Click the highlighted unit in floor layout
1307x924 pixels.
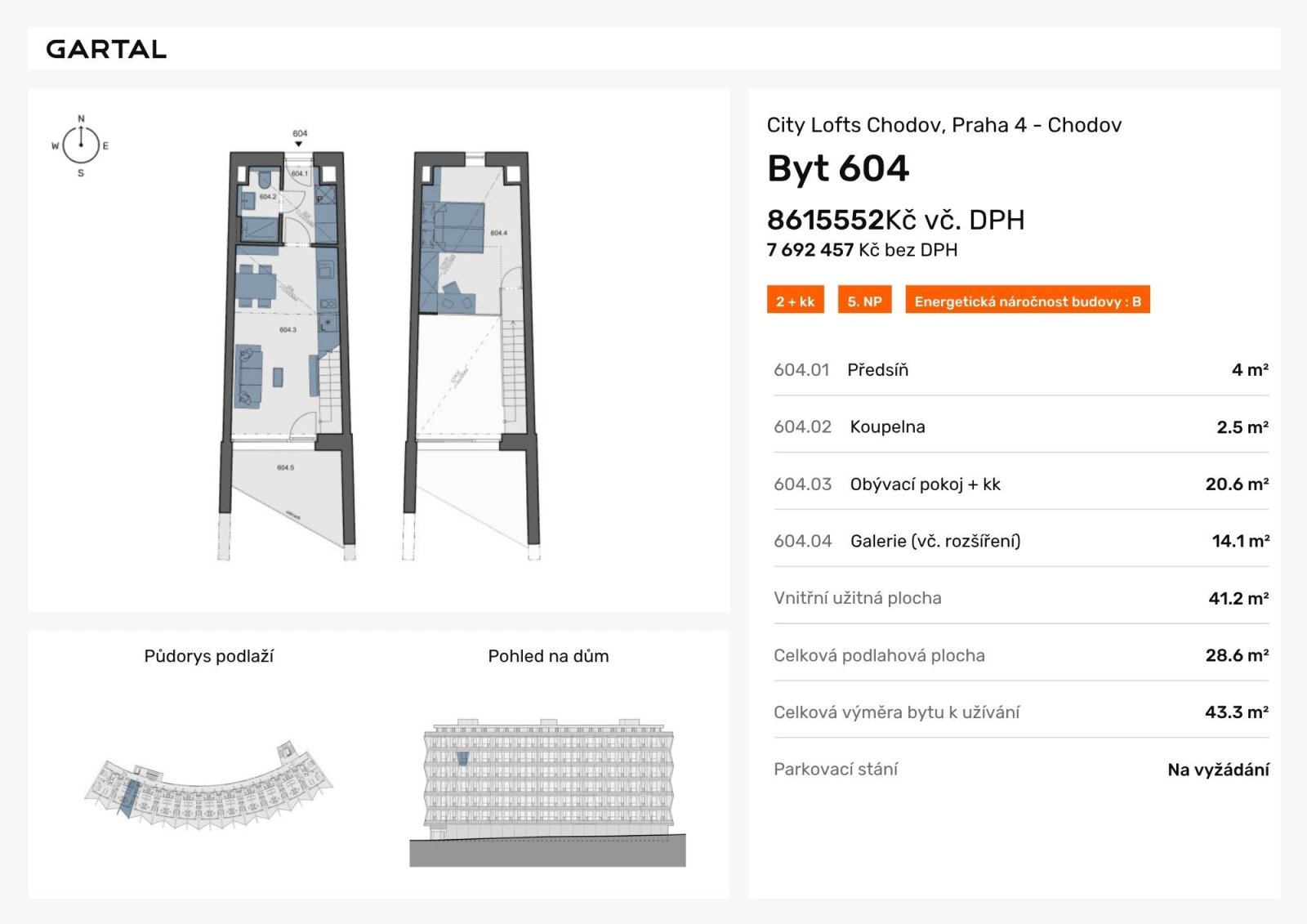128,797
